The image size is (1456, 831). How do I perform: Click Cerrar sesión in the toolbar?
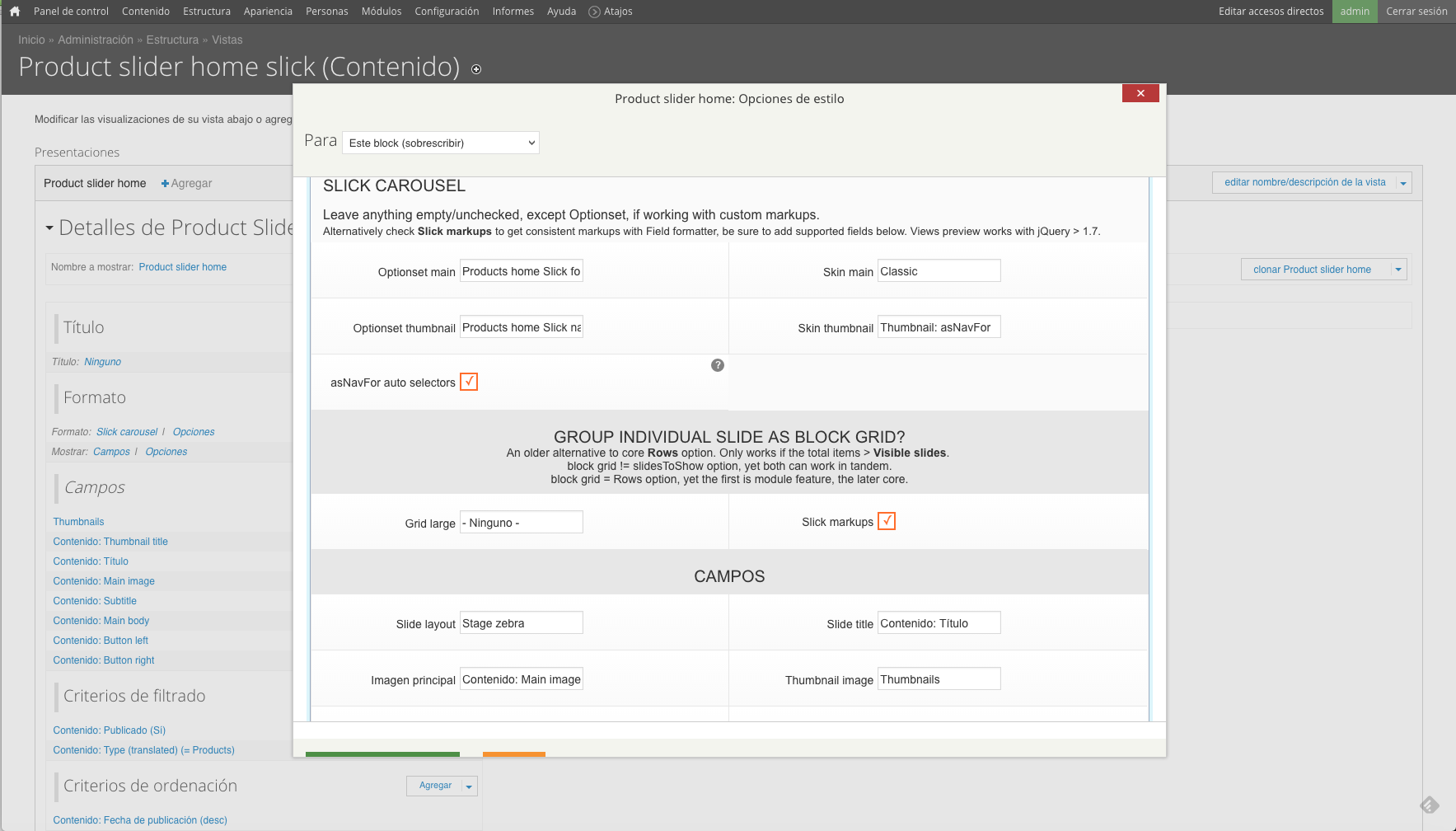[x=1416, y=11]
